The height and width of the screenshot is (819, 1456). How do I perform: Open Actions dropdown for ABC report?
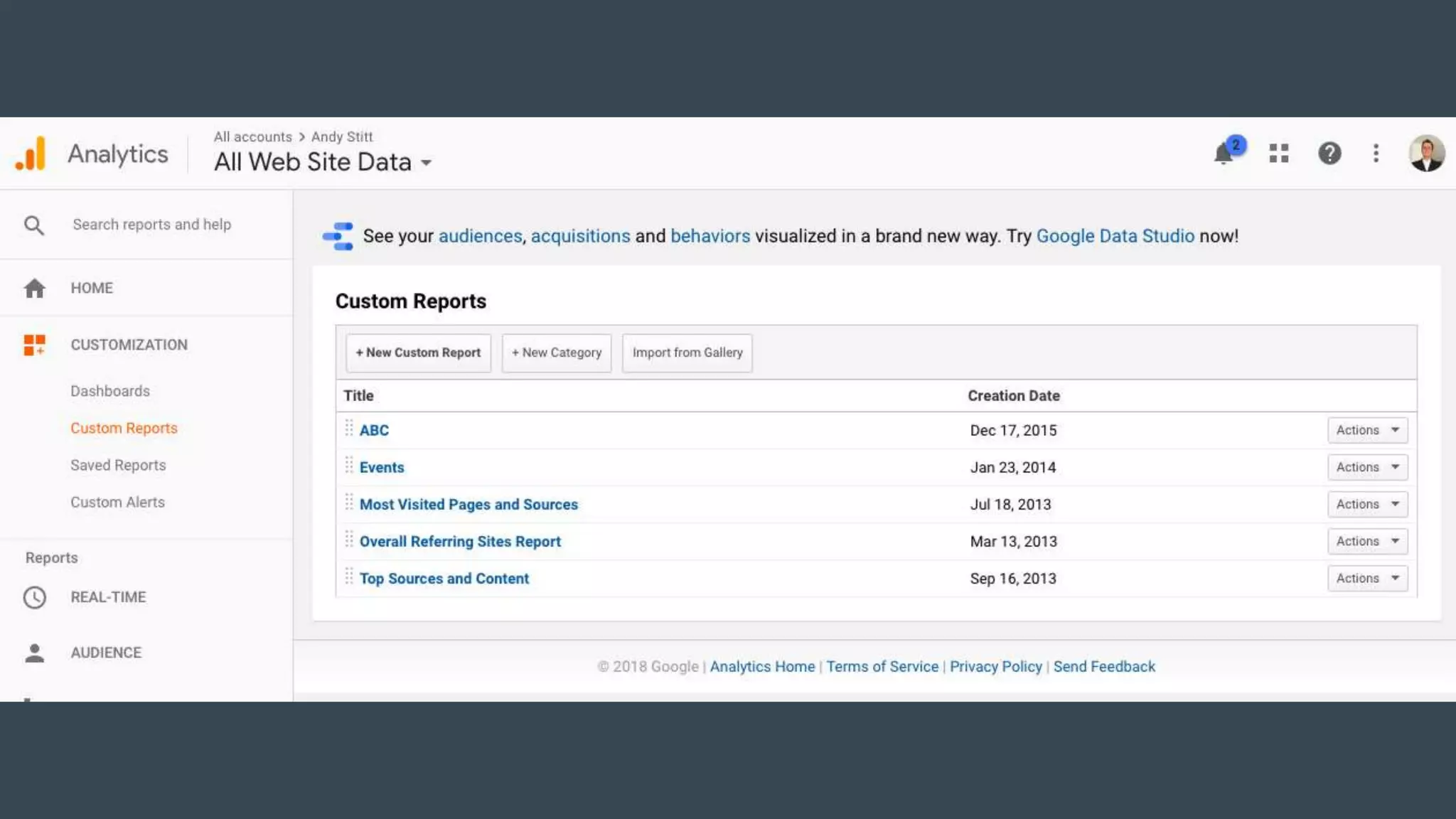point(1367,430)
